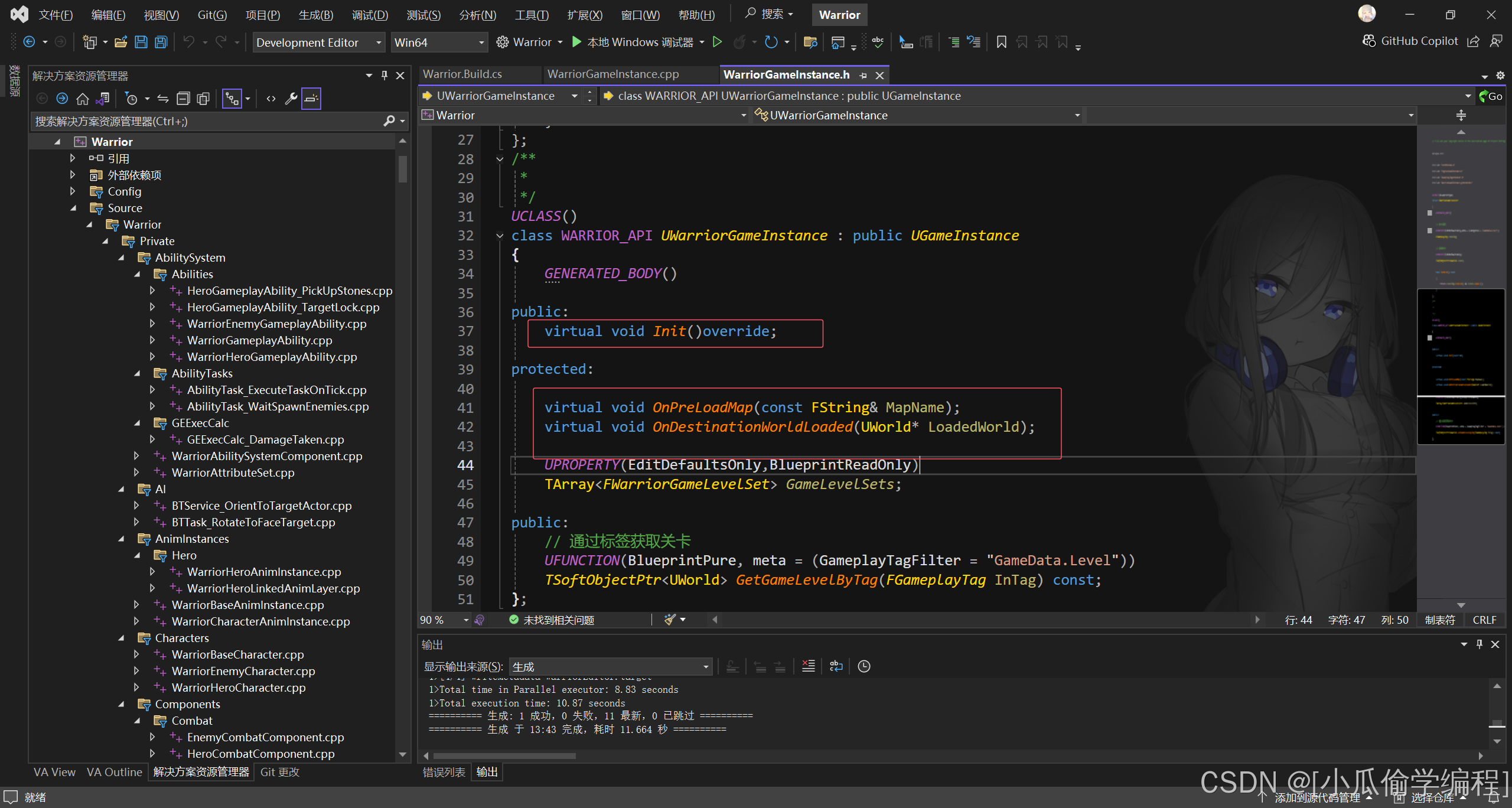Viewport: 1512px width, 808px height.
Task: Toggle word wrap in the Output panel
Action: point(836,666)
